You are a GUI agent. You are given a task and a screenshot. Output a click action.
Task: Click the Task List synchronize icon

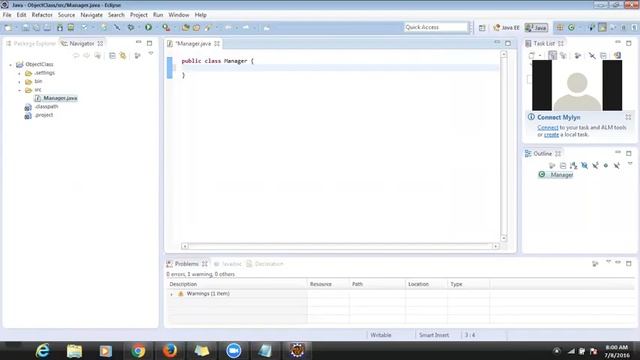click(618, 56)
